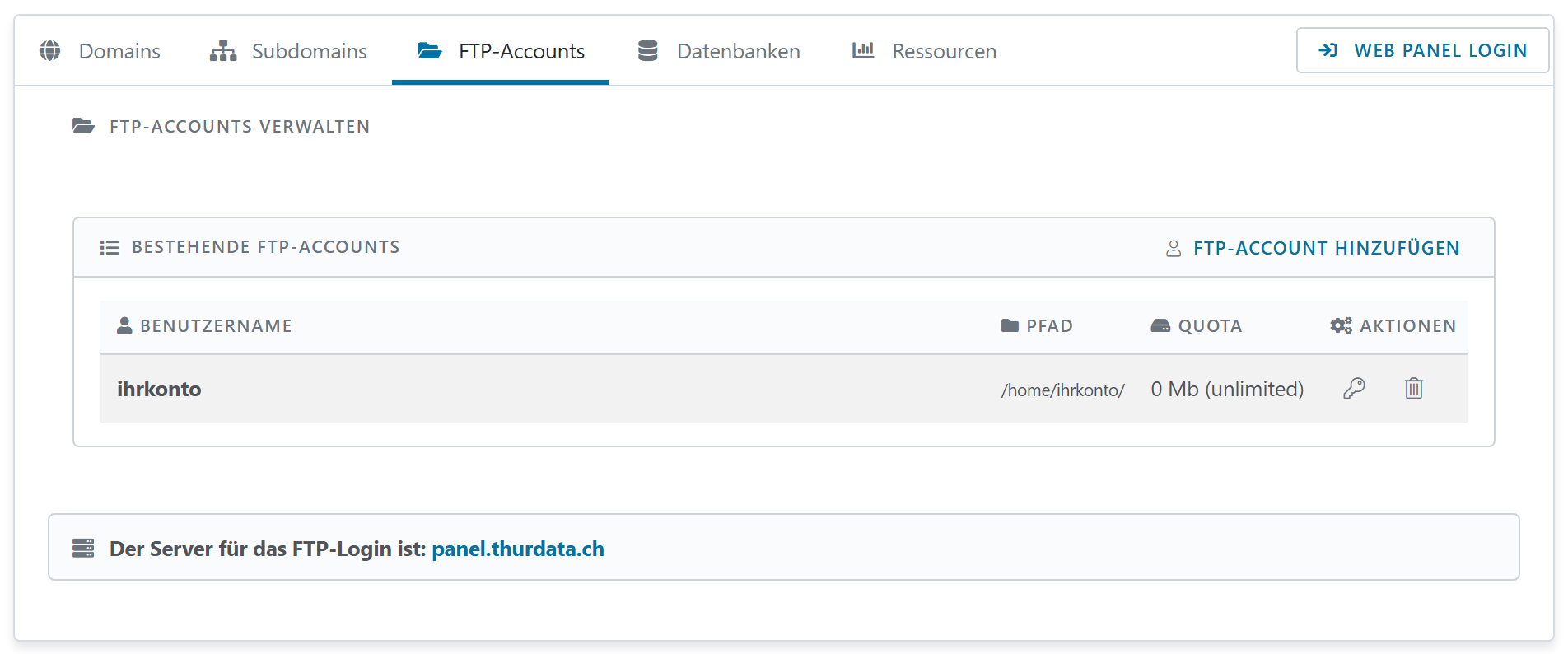Screen dimensions: 1568x654
Task: Click the login arrow icon in Web Panel Login
Action: pos(1328,50)
